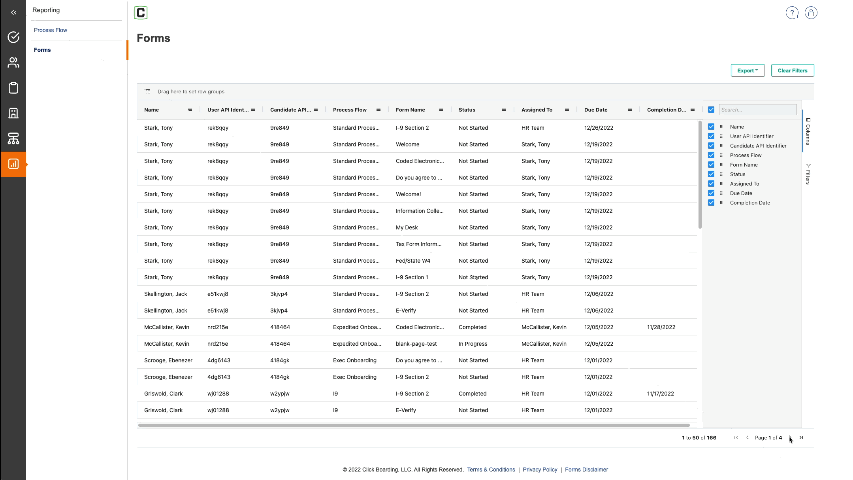The height and width of the screenshot is (480, 853).
Task: Select Process Flow in the Reporting menu
Action: pos(50,30)
